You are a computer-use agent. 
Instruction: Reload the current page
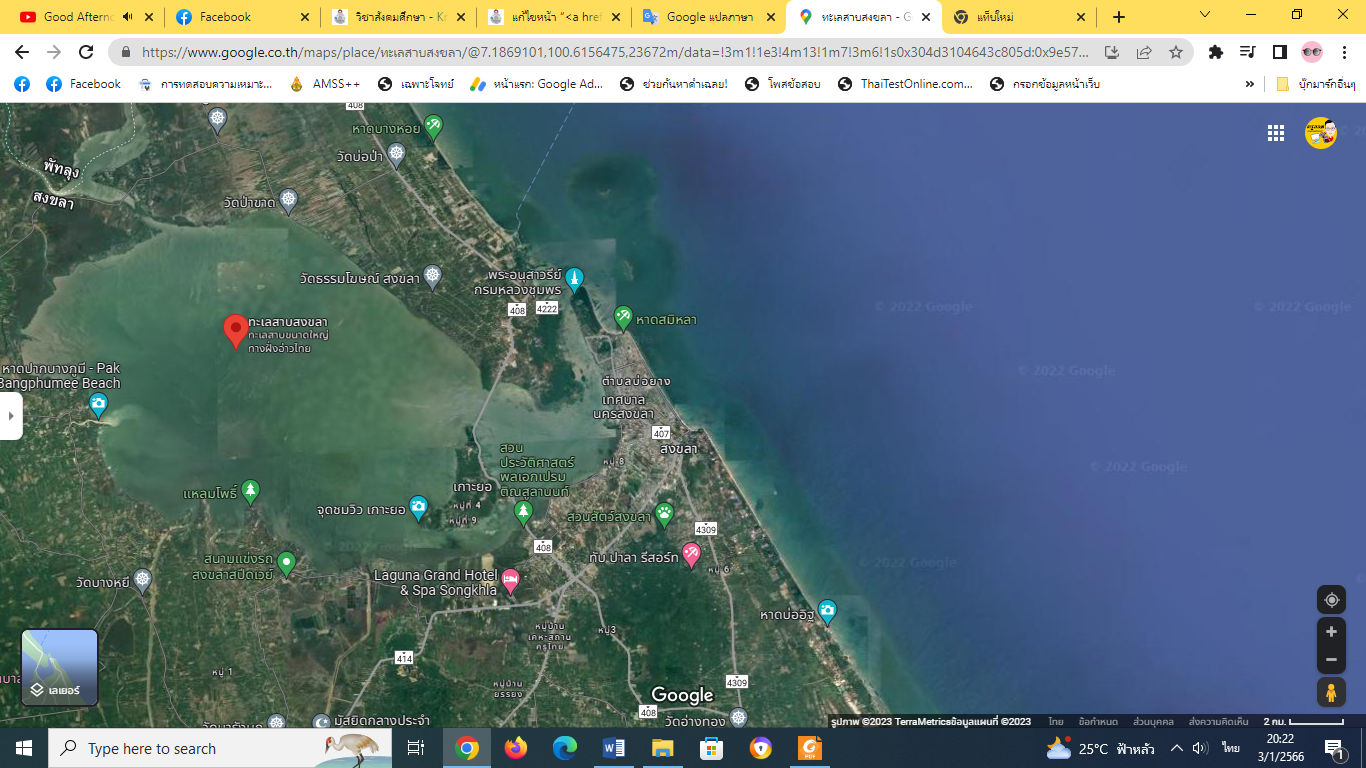[x=86, y=52]
